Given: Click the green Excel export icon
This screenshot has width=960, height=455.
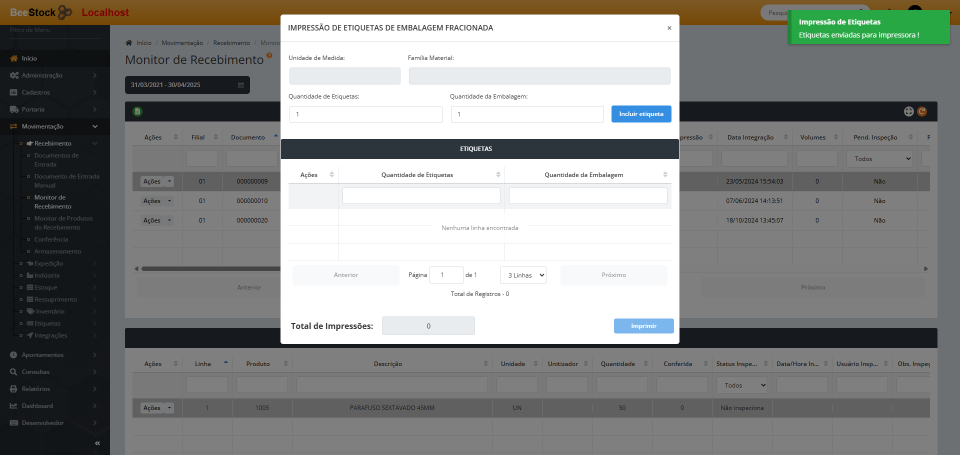Looking at the screenshot, I should click(x=137, y=111).
